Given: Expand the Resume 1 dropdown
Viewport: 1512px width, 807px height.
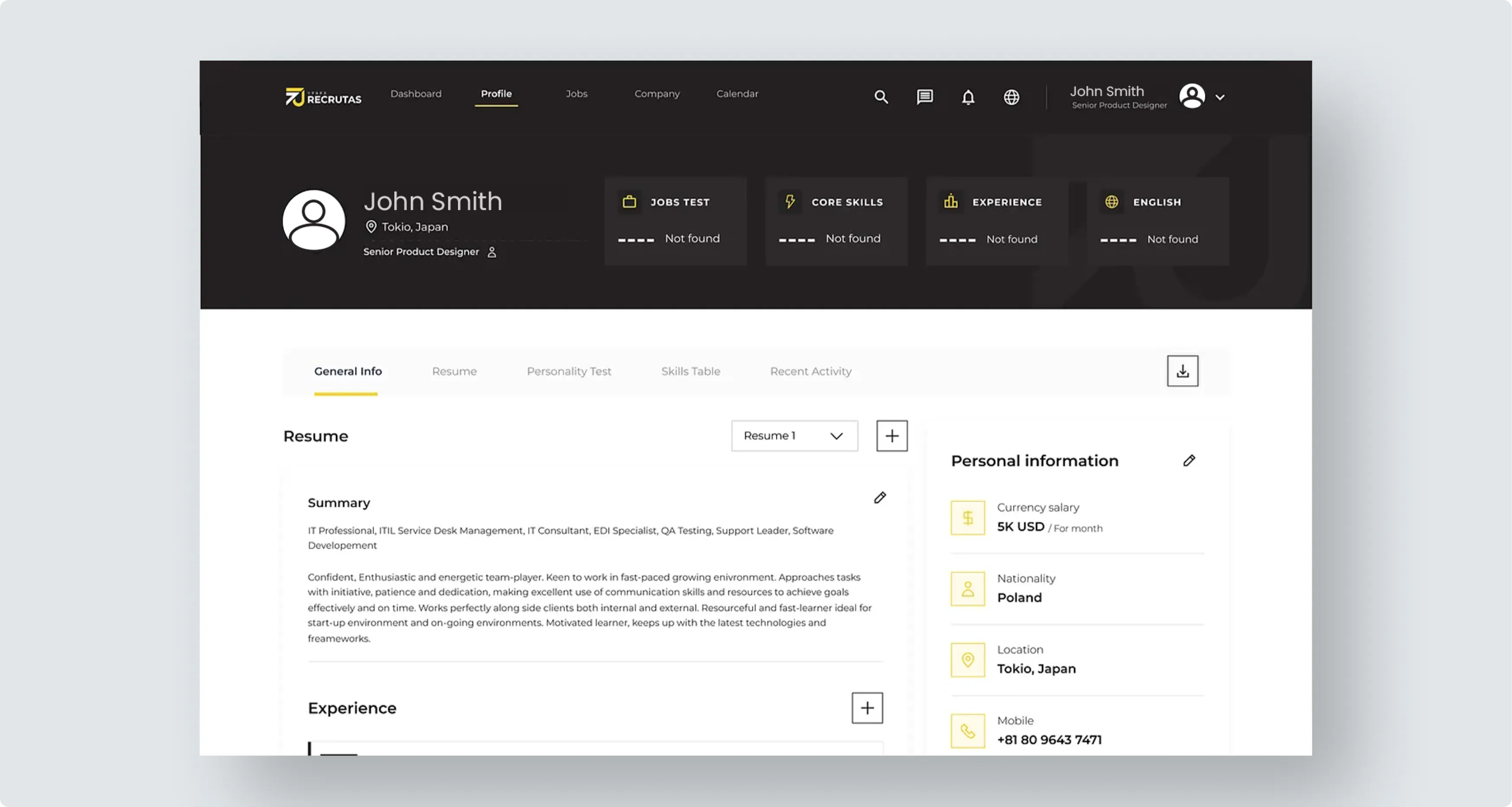Looking at the screenshot, I should [794, 436].
